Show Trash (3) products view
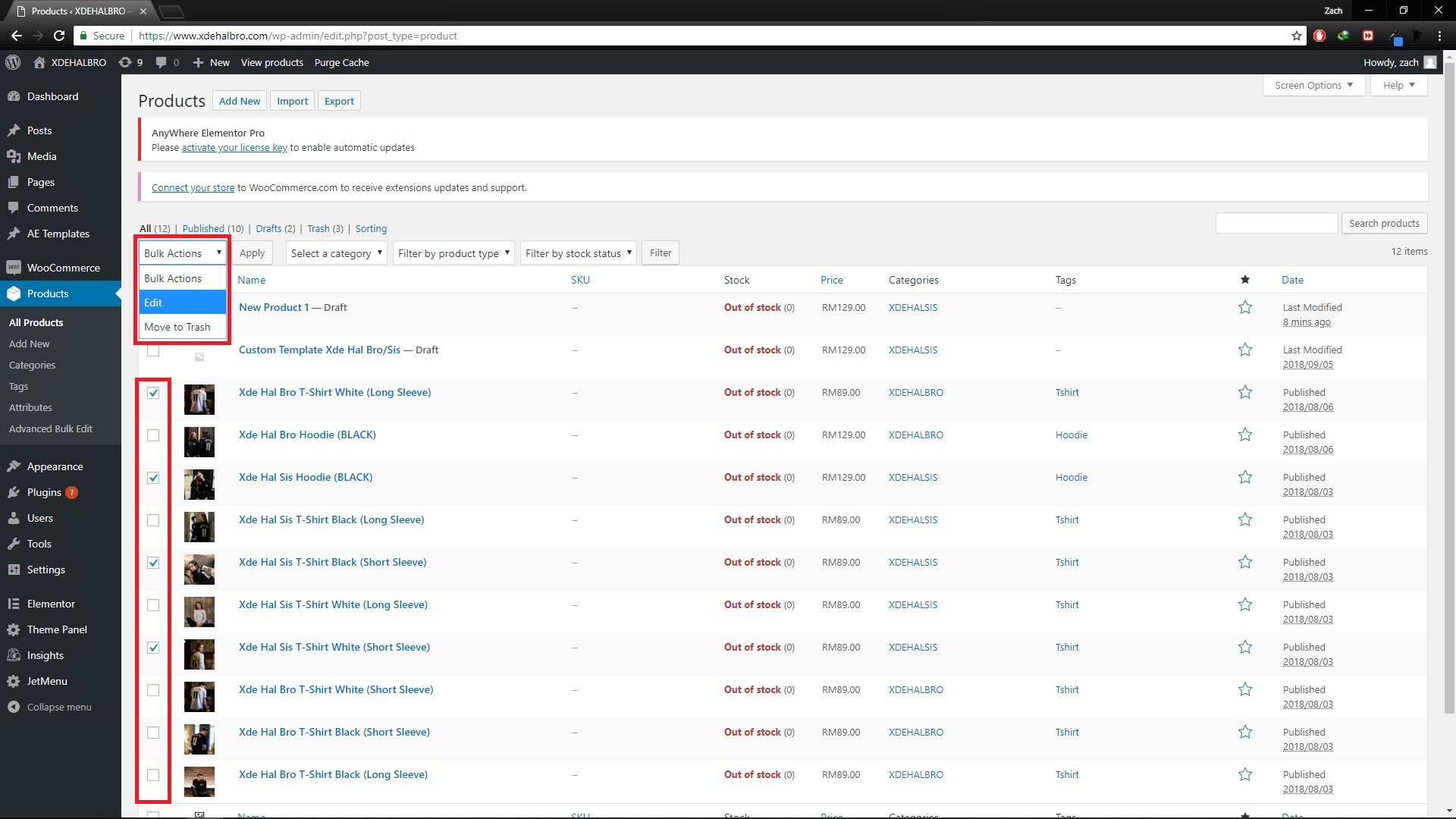 click(325, 228)
